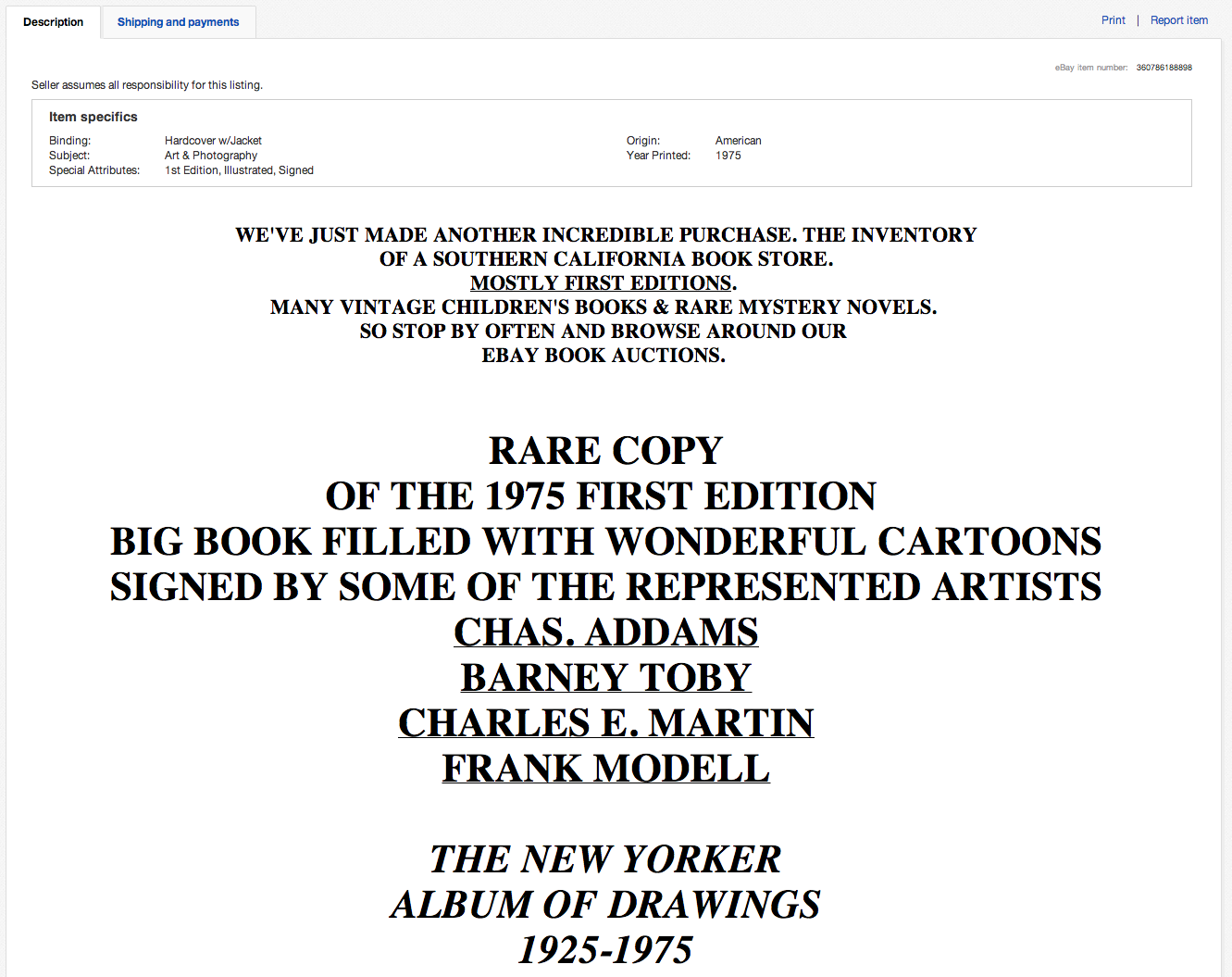Screen dimensions: 1232x977
Task: Click the 'RARE COPY' heading
Action: pyautogui.click(x=605, y=451)
